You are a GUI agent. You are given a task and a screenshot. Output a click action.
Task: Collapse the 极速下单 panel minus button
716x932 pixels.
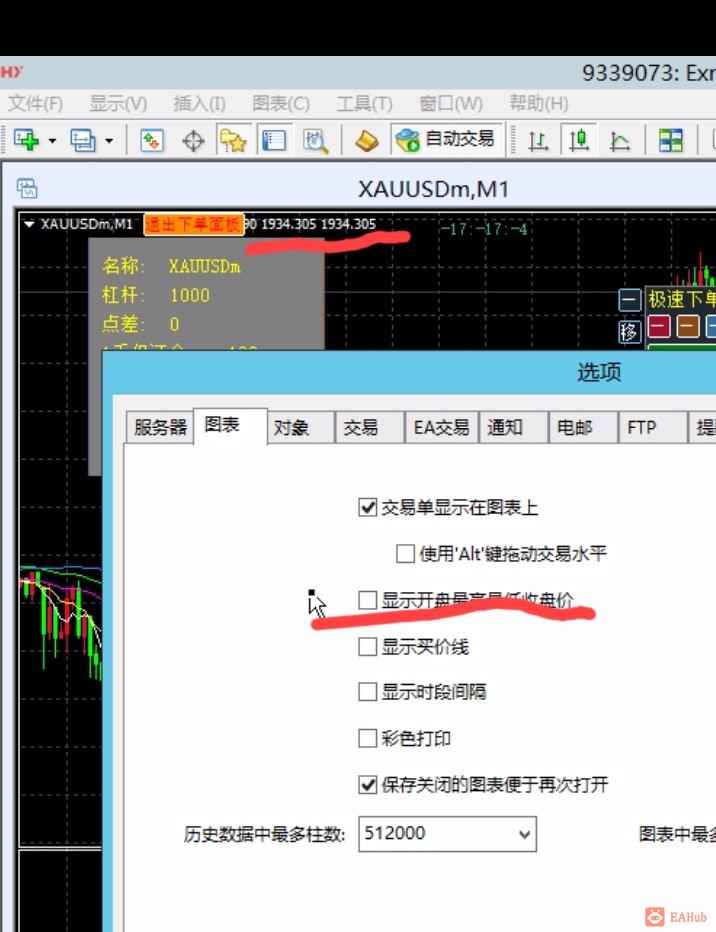pos(629,300)
